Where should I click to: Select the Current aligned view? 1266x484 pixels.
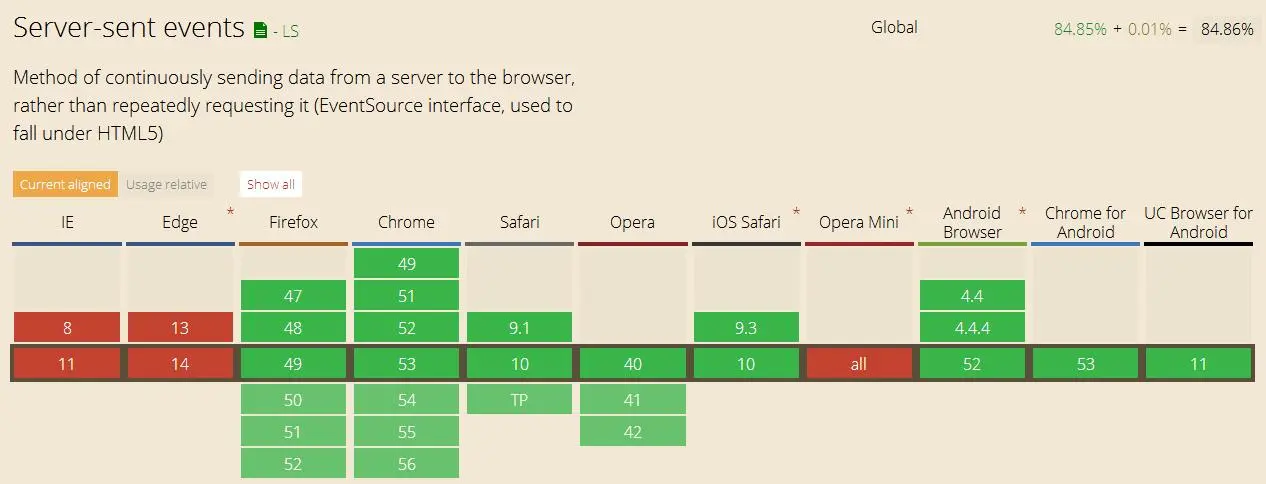coord(65,184)
